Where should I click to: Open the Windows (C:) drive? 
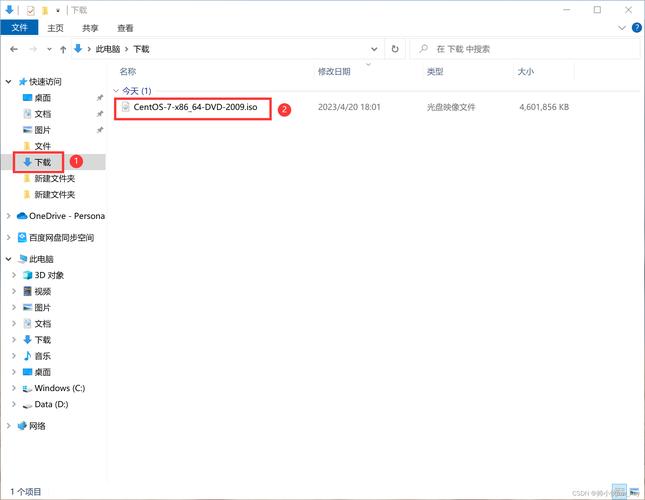click(60, 388)
